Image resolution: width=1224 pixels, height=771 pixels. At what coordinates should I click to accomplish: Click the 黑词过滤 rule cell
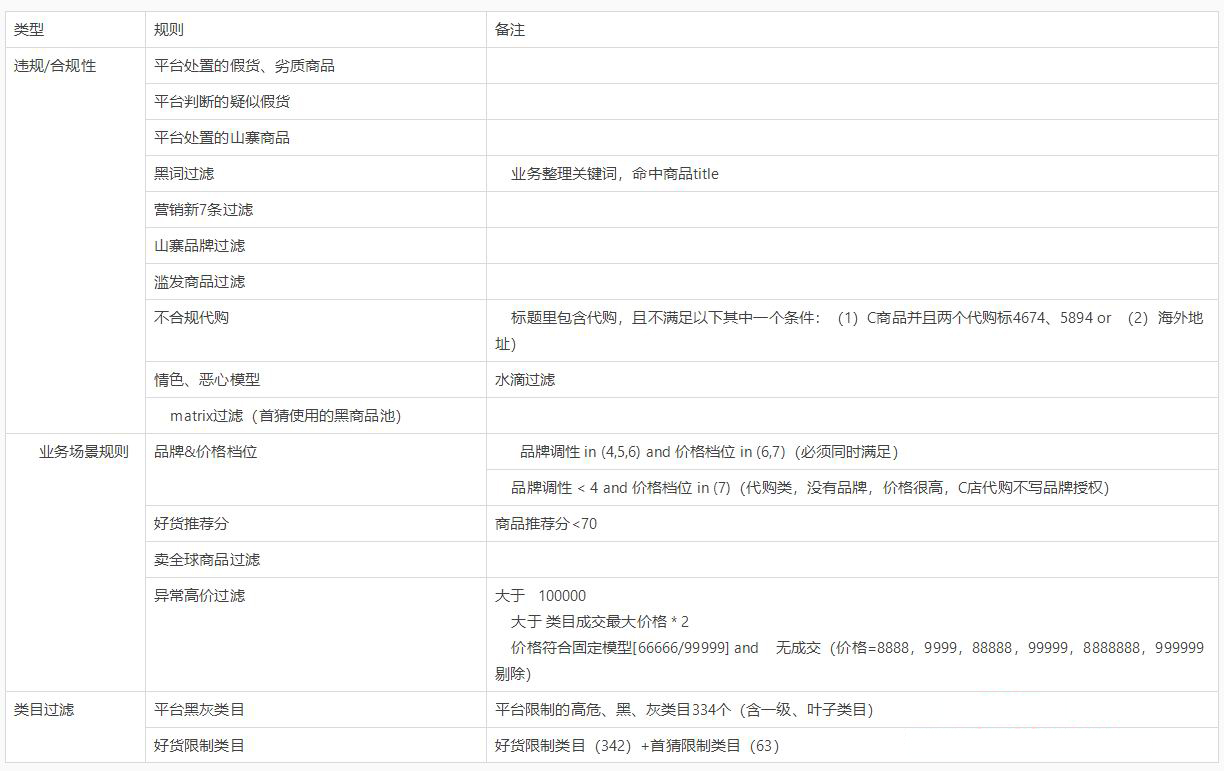tap(186, 173)
